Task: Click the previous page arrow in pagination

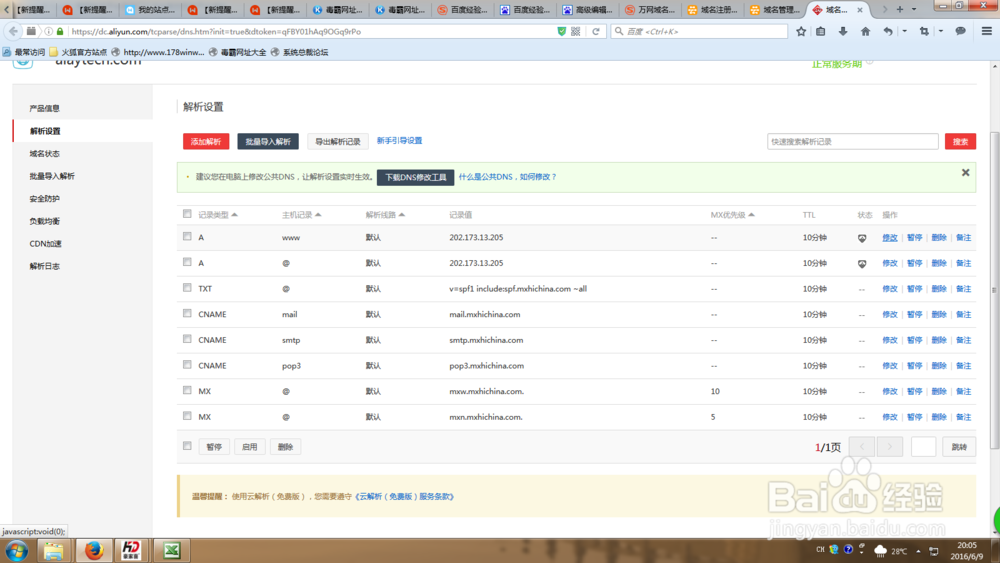Action: [x=862, y=447]
